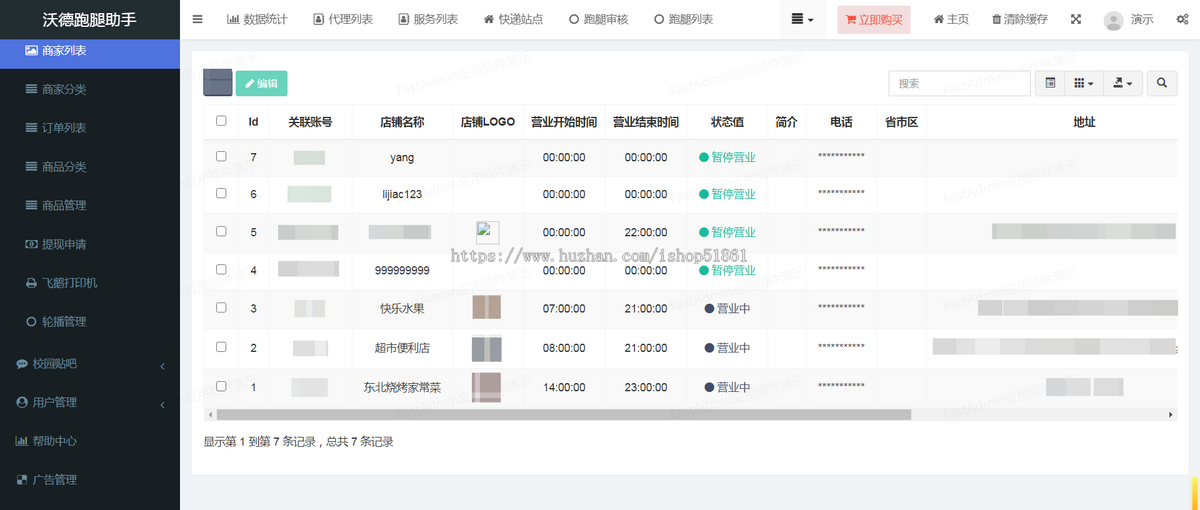The width and height of the screenshot is (1200, 510).
Task: Click the table horizontal scrollbar
Action: [563, 414]
